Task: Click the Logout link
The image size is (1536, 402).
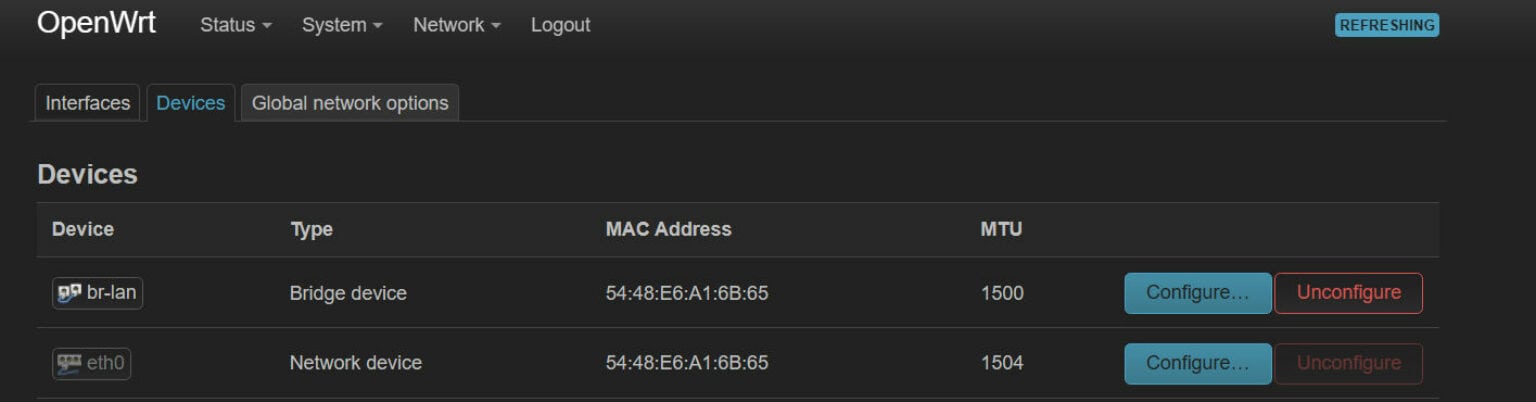Action: click(560, 25)
